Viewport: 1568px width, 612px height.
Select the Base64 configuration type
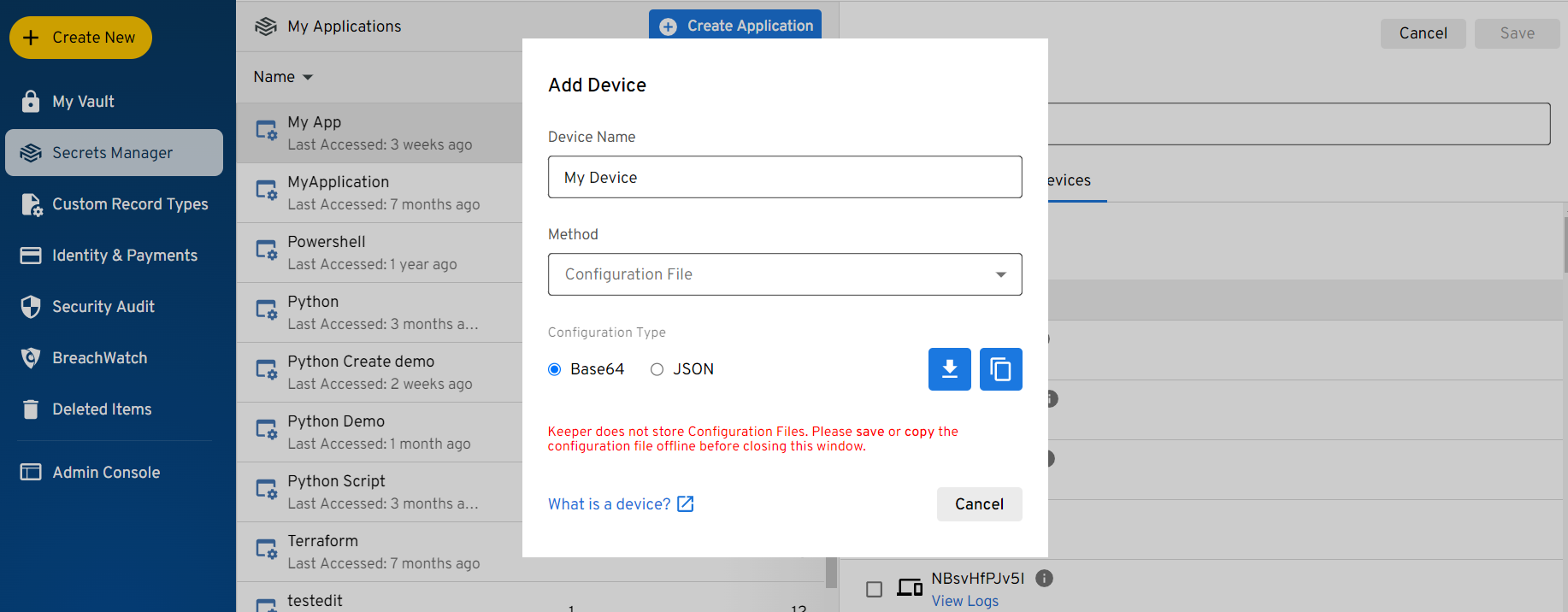555,369
